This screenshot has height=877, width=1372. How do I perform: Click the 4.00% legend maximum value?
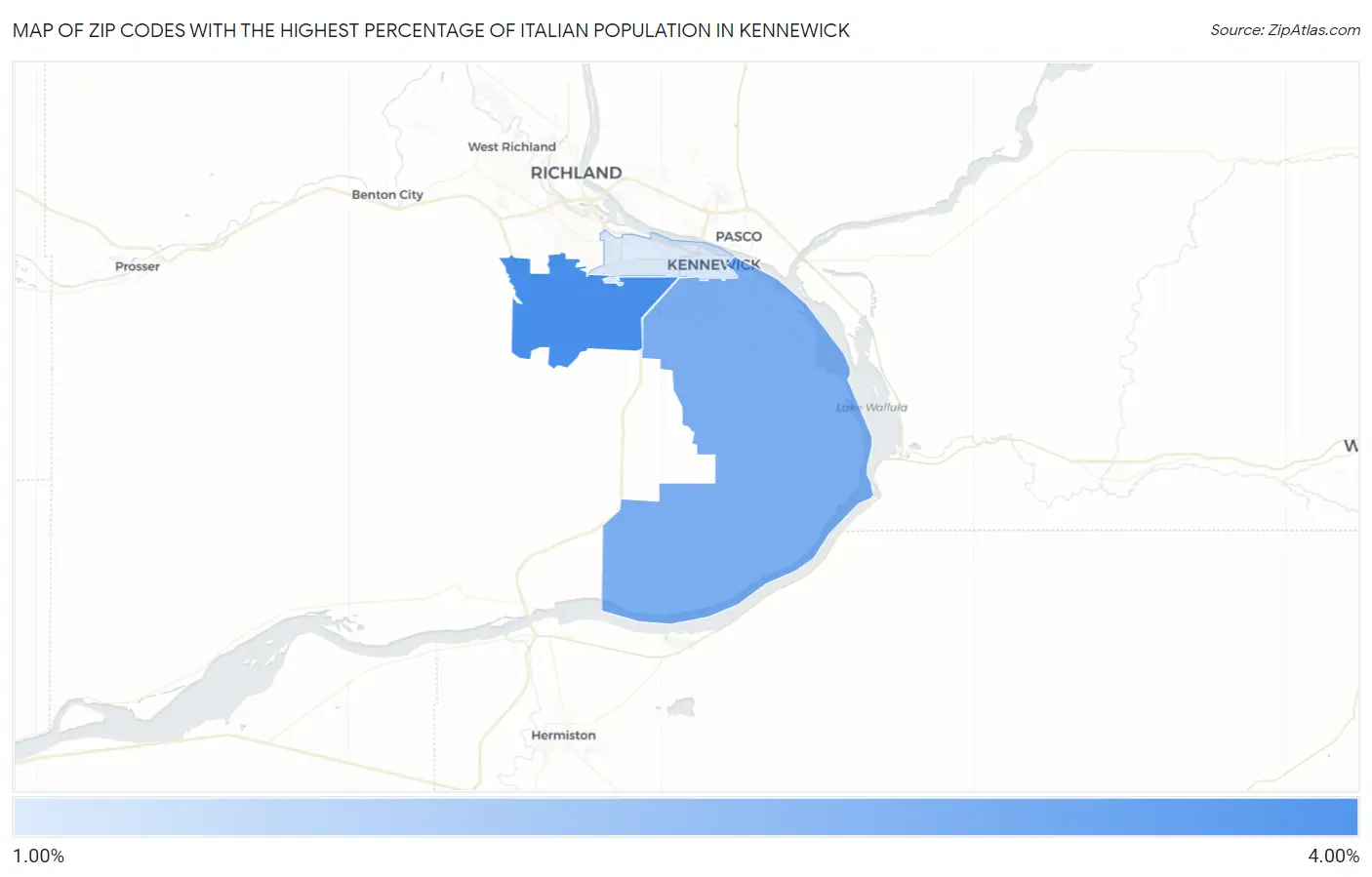point(1333,856)
